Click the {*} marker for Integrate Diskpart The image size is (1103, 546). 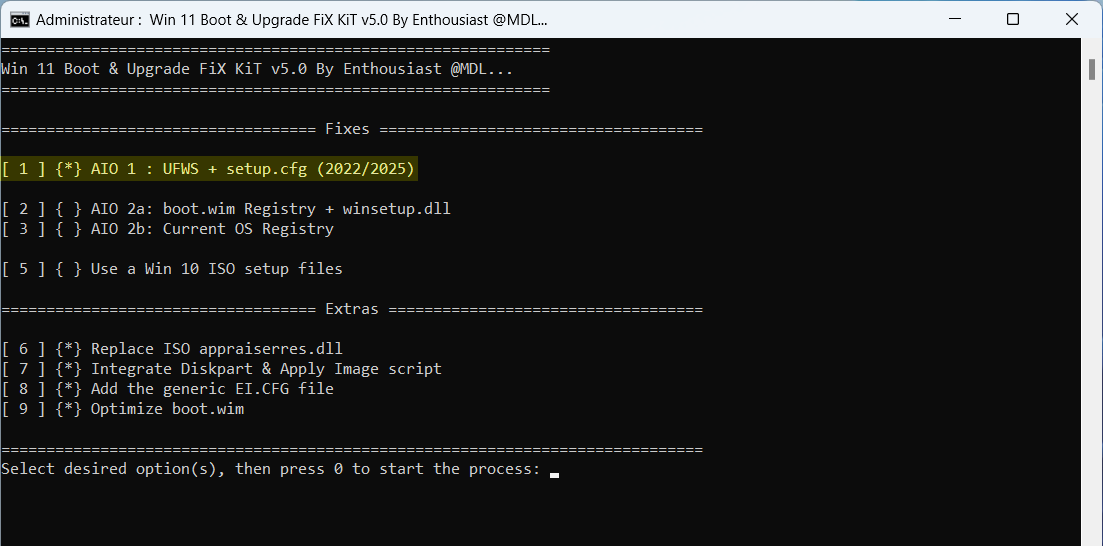pyautogui.click(x=69, y=369)
